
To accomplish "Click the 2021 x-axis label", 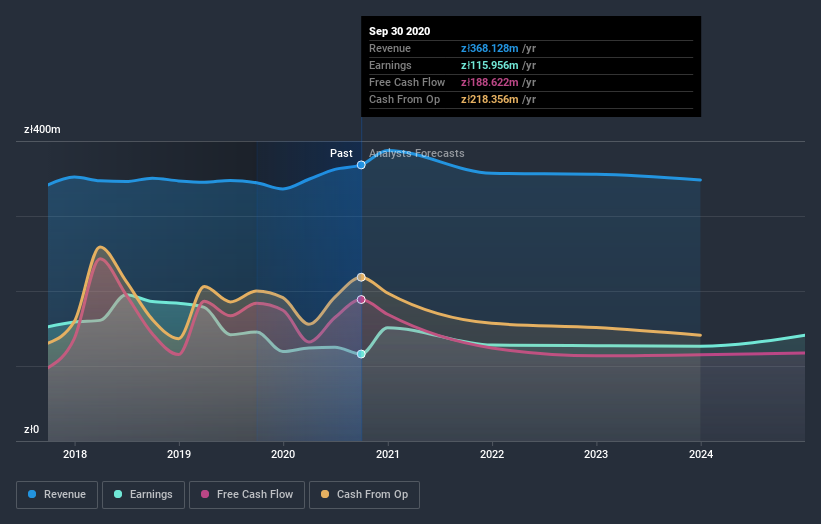I will (387, 454).
